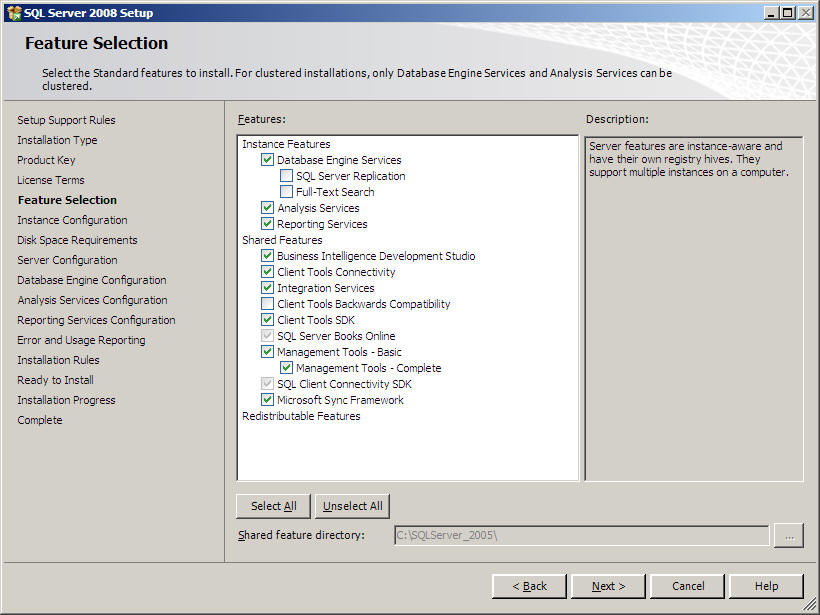Viewport: 820px width, 615px height.
Task: Toggle Client Tools SDK checkbox
Action: coord(267,320)
